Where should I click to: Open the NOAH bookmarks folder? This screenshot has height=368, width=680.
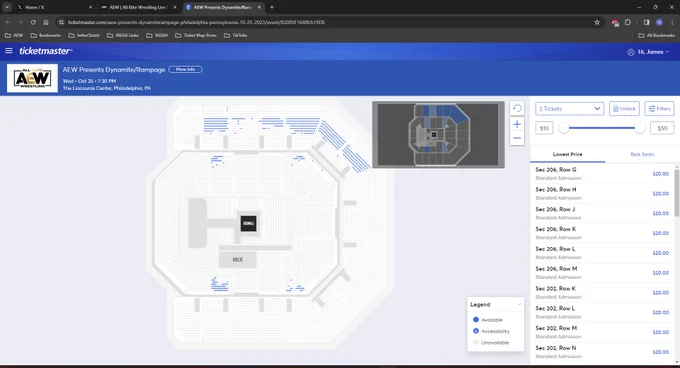pos(157,36)
